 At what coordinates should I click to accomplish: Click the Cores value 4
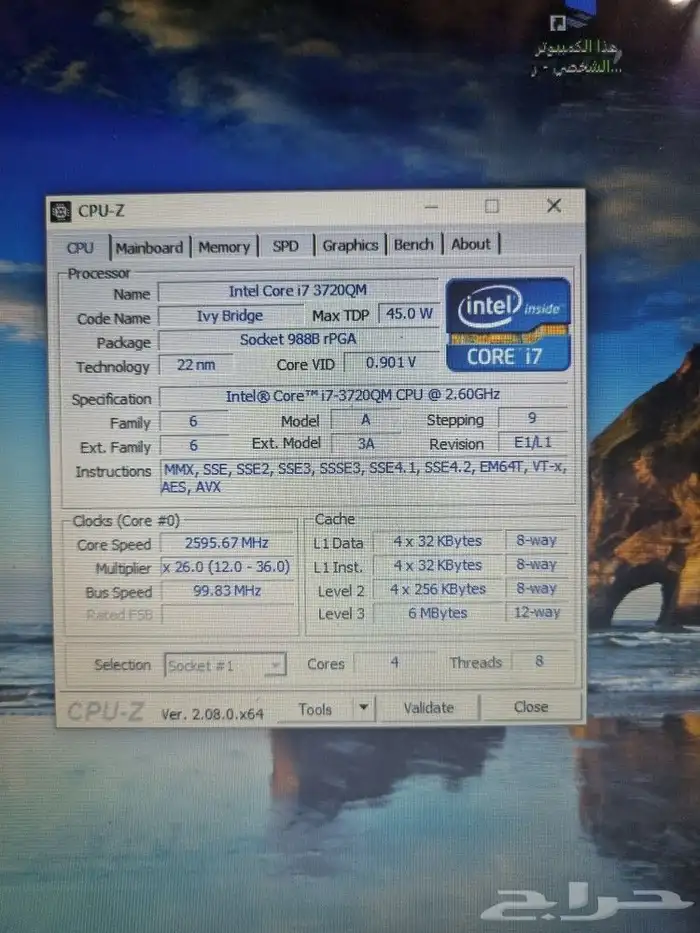395,662
